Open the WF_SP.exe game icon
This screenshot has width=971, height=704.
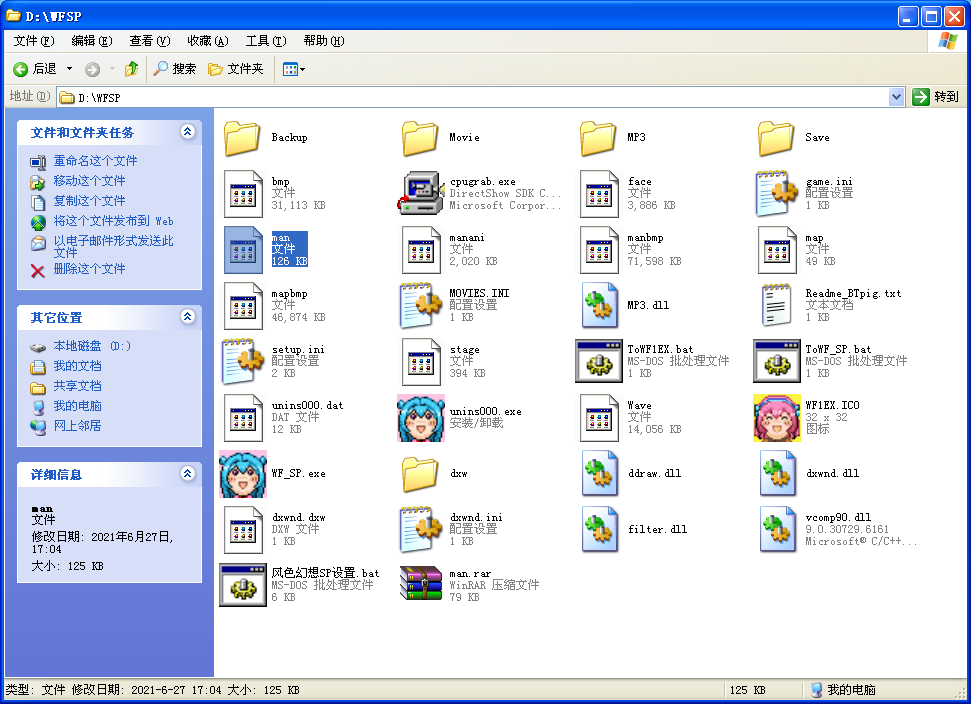coord(243,474)
